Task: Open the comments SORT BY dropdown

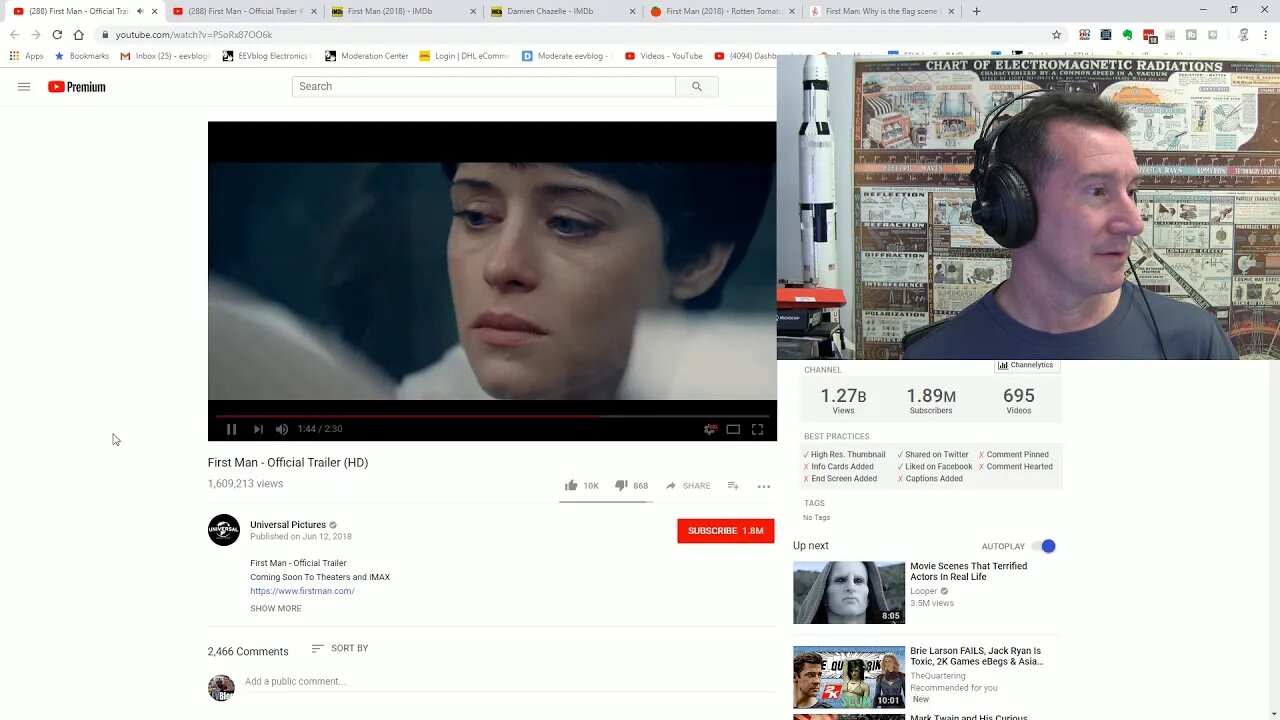Action: [x=340, y=648]
